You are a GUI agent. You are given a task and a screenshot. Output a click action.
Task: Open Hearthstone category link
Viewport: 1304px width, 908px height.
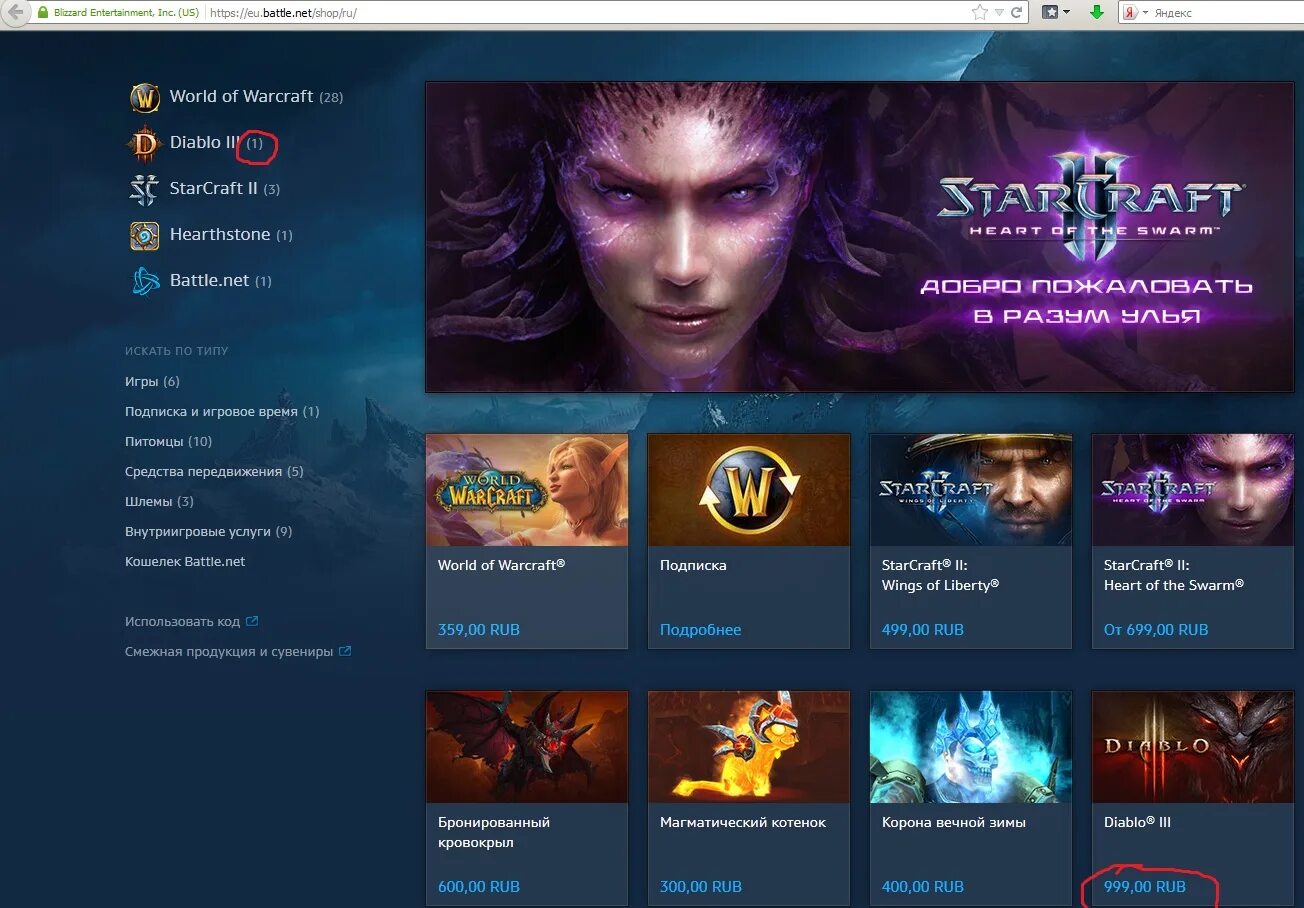pos(231,235)
